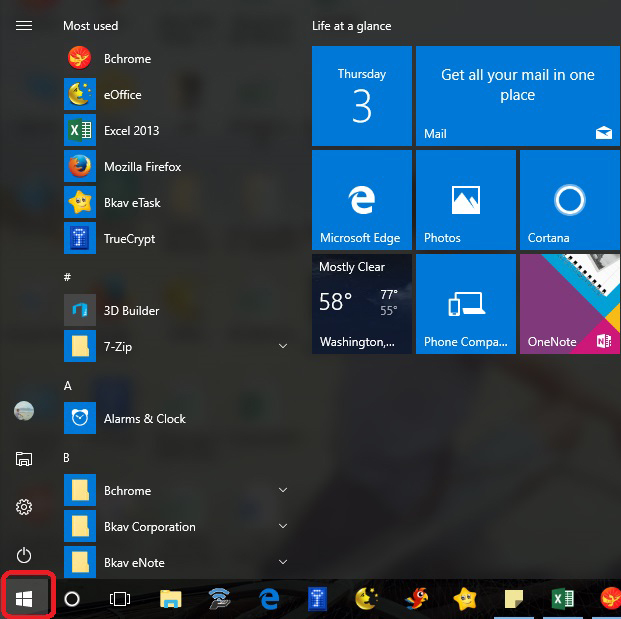
Task: Expand the Bchrome folder under B
Action: [x=283, y=490]
